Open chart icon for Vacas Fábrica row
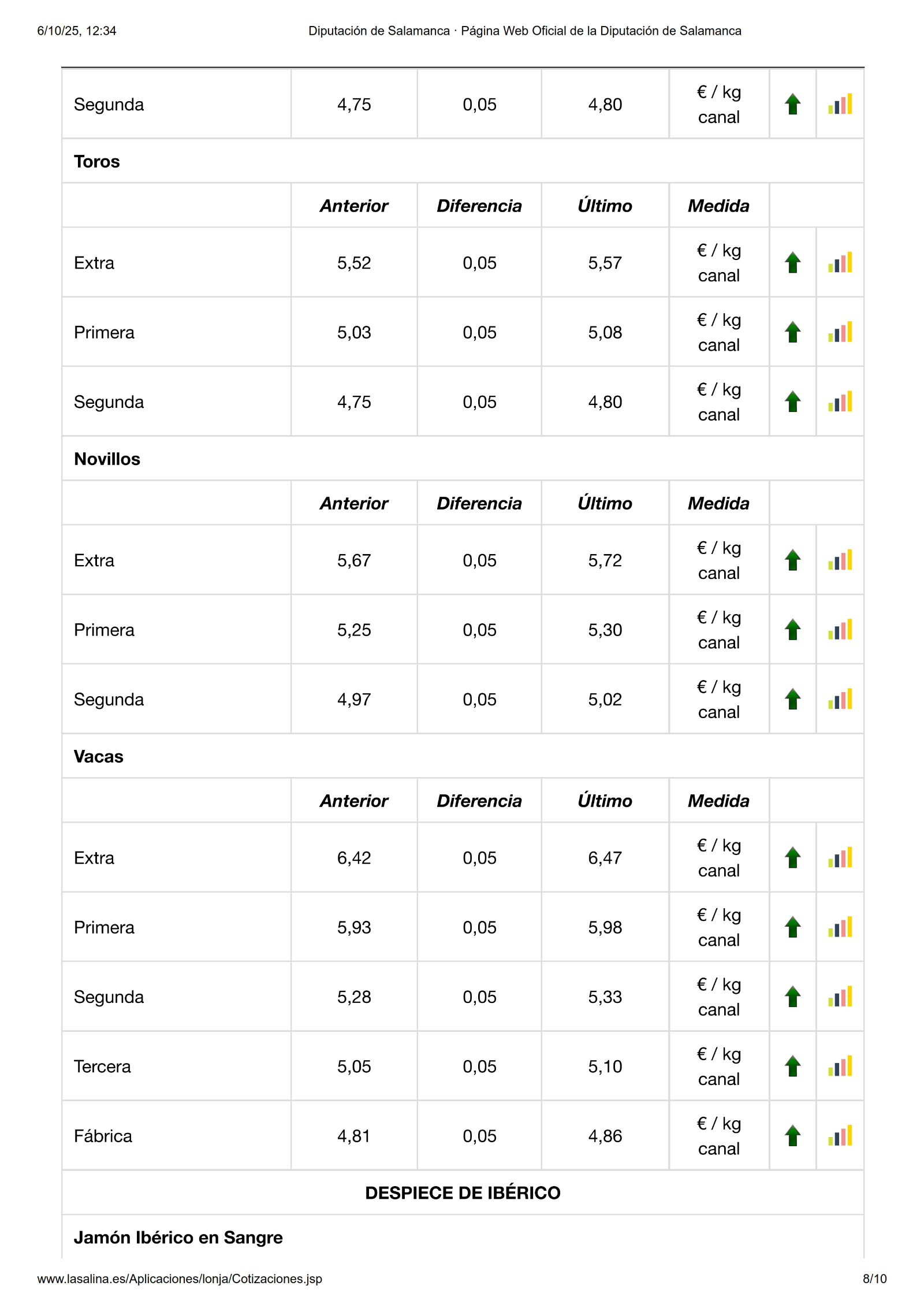 (840, 1136)
